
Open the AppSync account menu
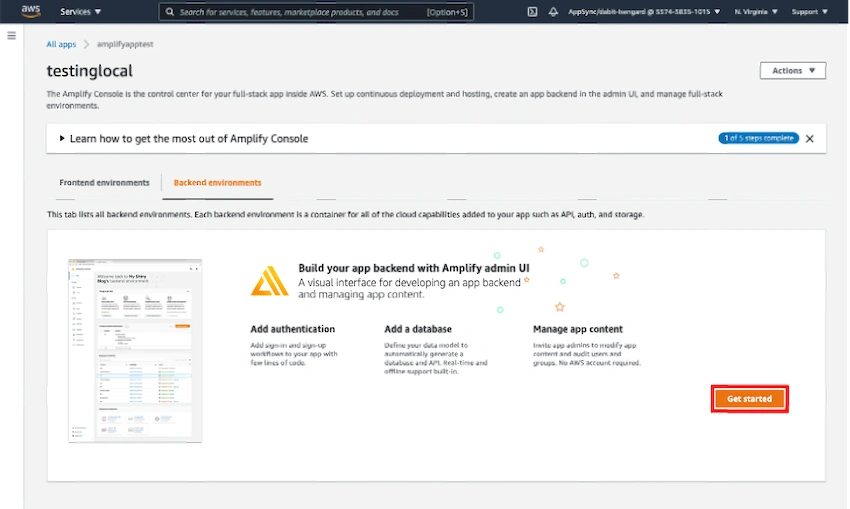(644, 11)
